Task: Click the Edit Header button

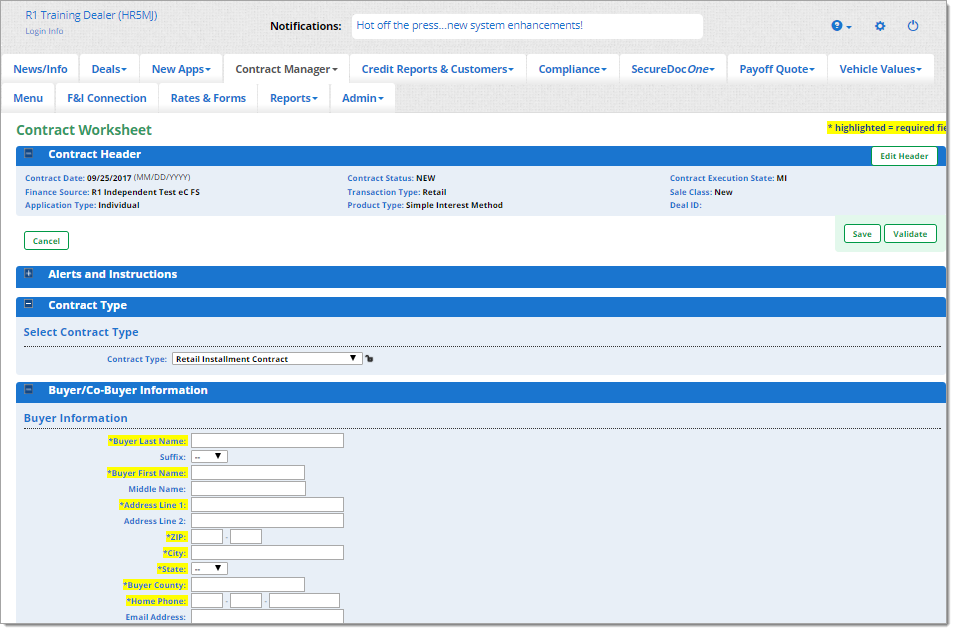Action: point(904,156)
